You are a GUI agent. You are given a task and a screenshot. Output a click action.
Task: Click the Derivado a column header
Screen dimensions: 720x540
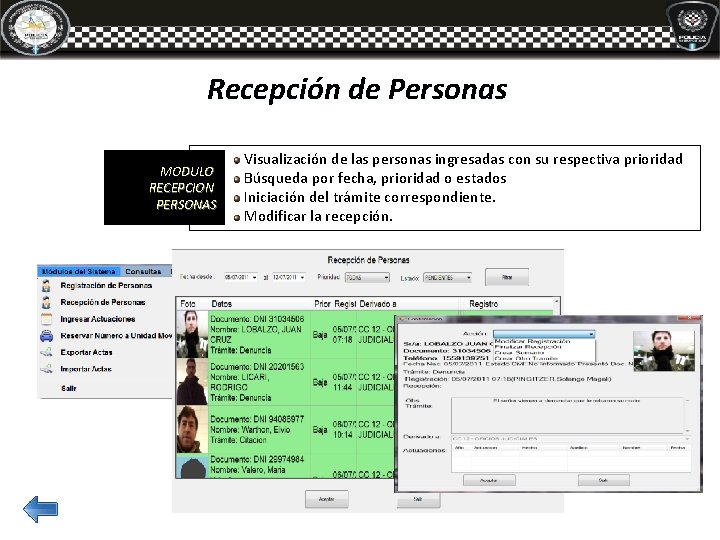pos(378,304)
